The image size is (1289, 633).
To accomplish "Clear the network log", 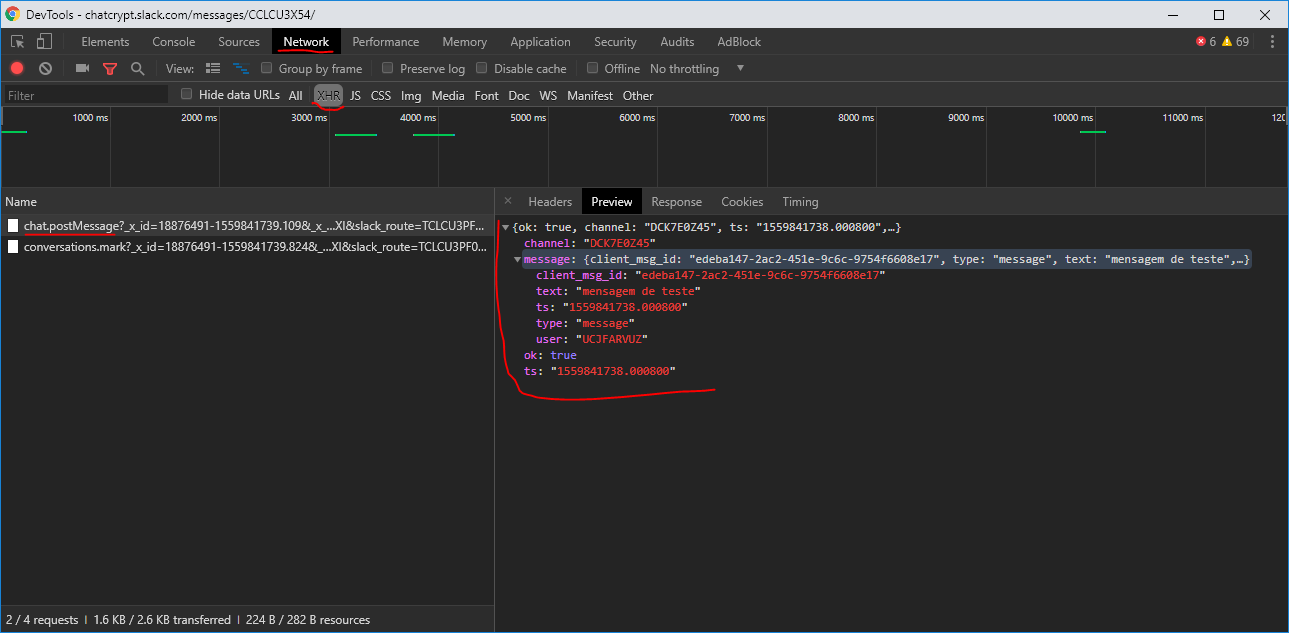I will point(45,69).
